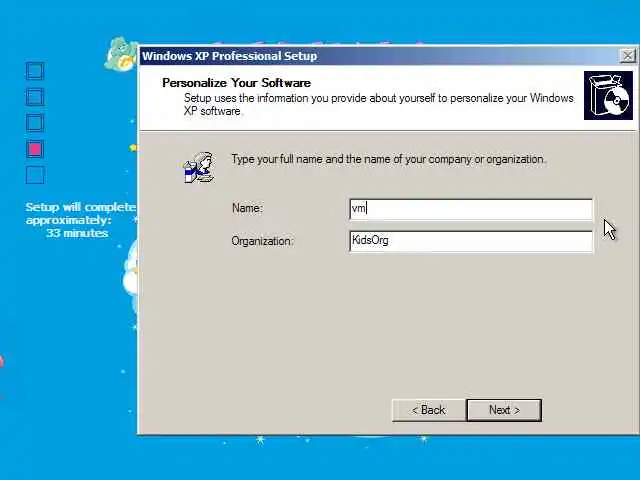Select the bottom empty setup step indicator

(x=35, y=175)
